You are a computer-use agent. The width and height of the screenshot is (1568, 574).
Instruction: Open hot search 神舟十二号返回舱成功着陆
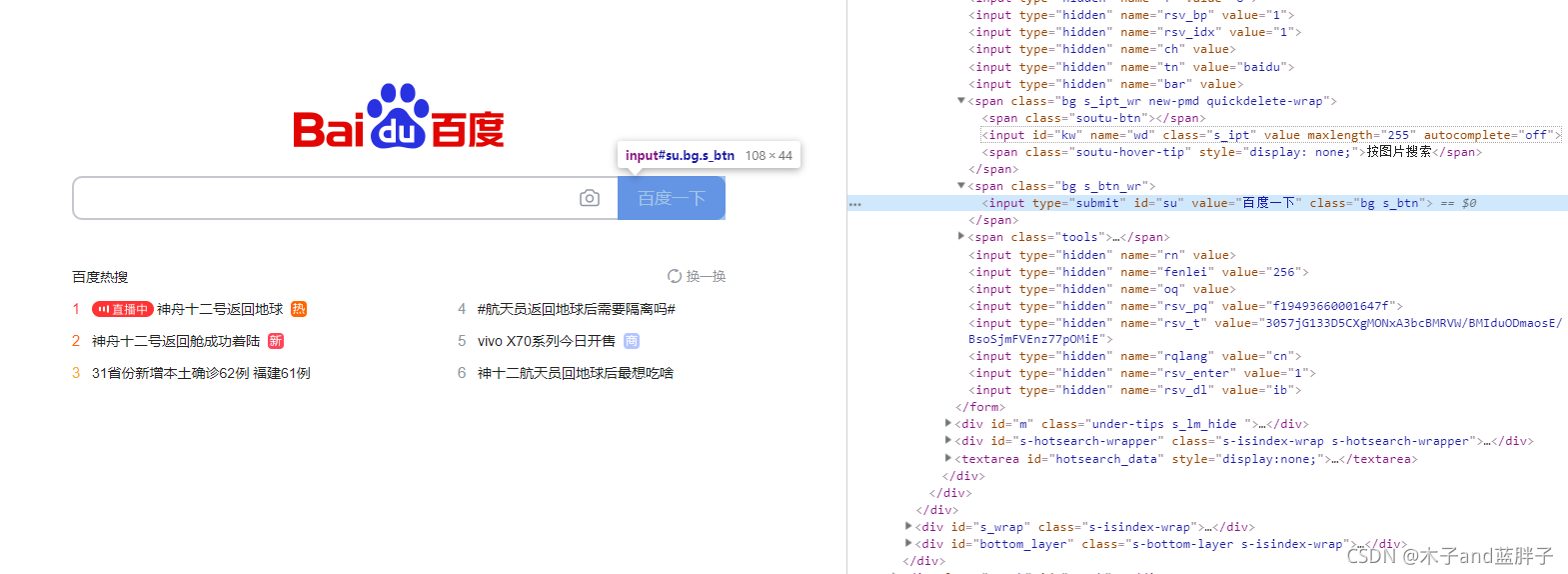(176, 341)
